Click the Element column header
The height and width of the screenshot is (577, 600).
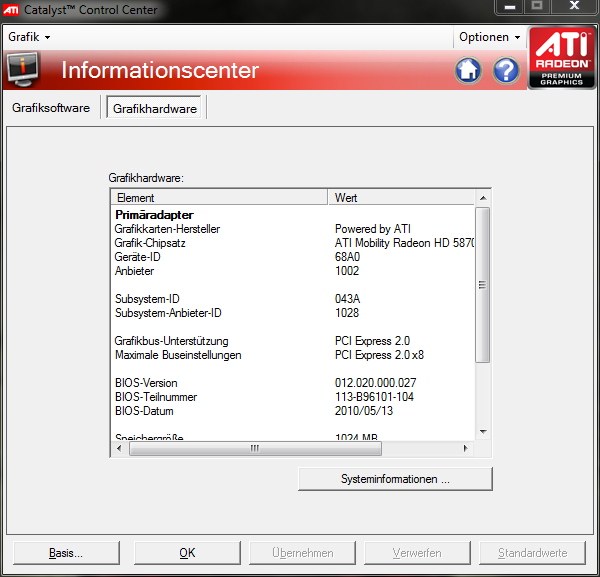(219, 197)
